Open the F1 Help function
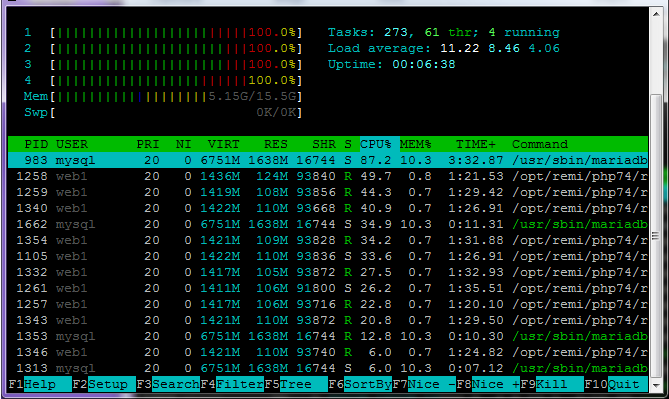669x399 pixels. (x=40, y=384)
